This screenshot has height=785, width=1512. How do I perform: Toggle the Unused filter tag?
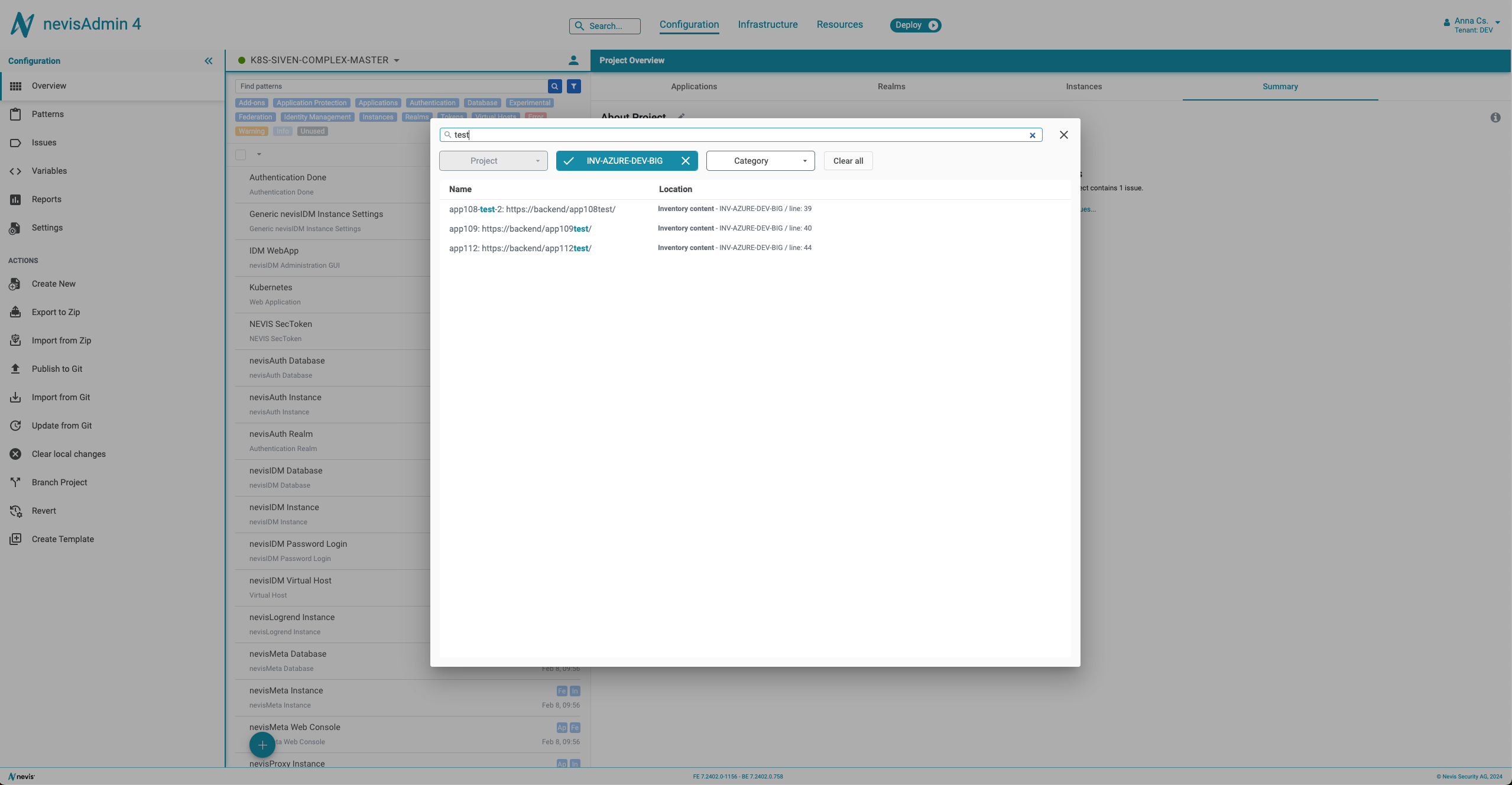(313, 132)
